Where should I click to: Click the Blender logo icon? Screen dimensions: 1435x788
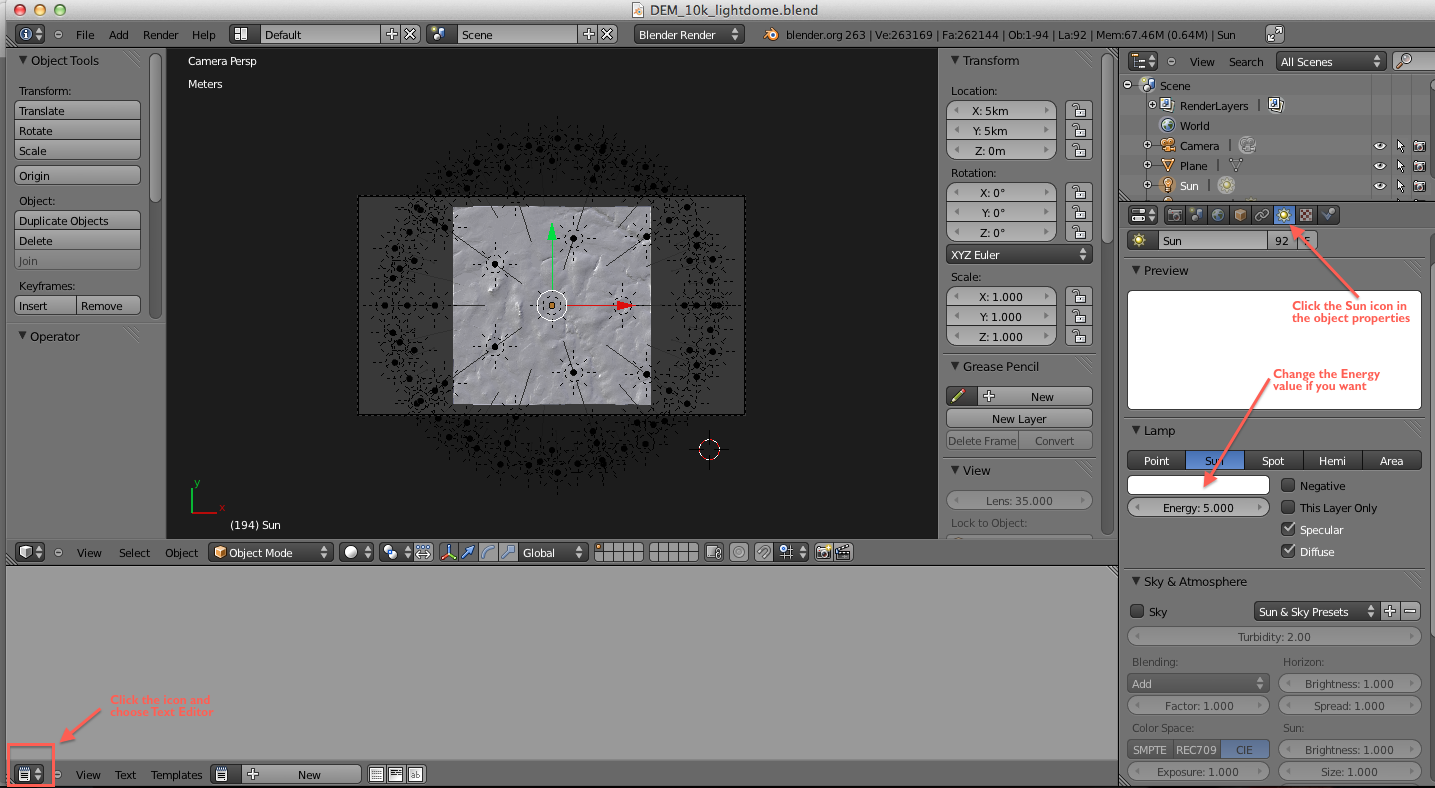pos(770,34)
